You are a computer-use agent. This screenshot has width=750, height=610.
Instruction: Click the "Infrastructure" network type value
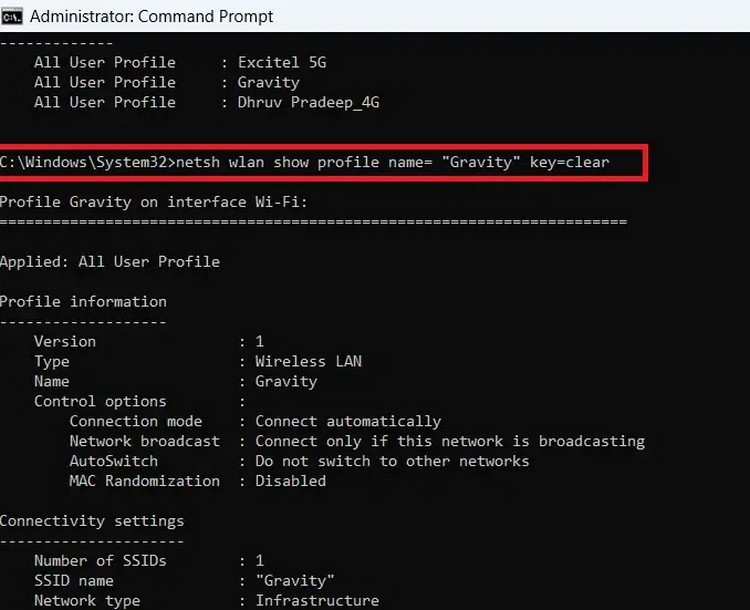point(316,601)
